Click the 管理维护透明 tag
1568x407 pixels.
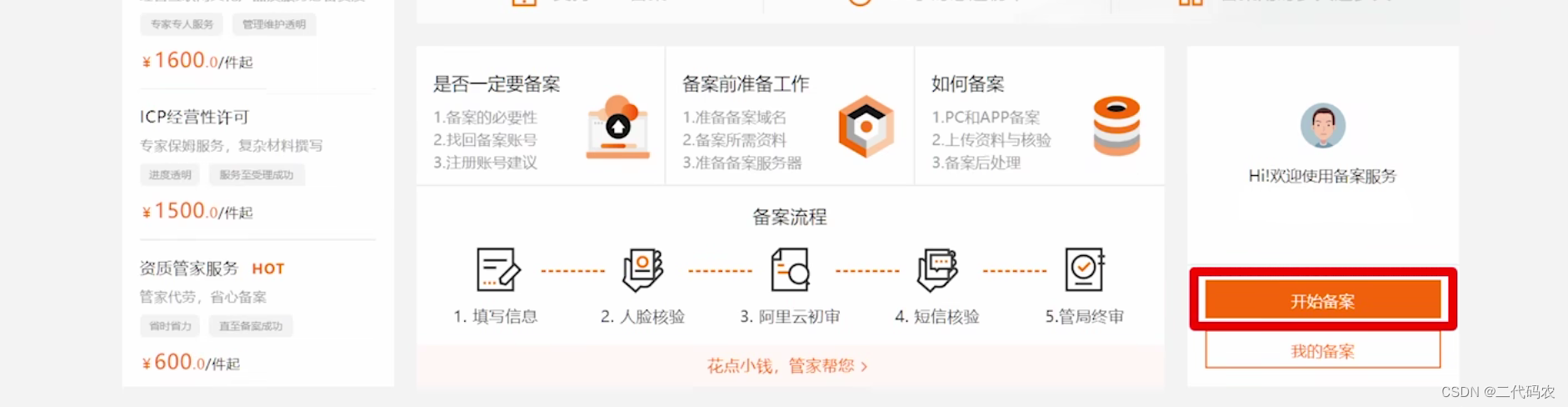coord(274,24)
